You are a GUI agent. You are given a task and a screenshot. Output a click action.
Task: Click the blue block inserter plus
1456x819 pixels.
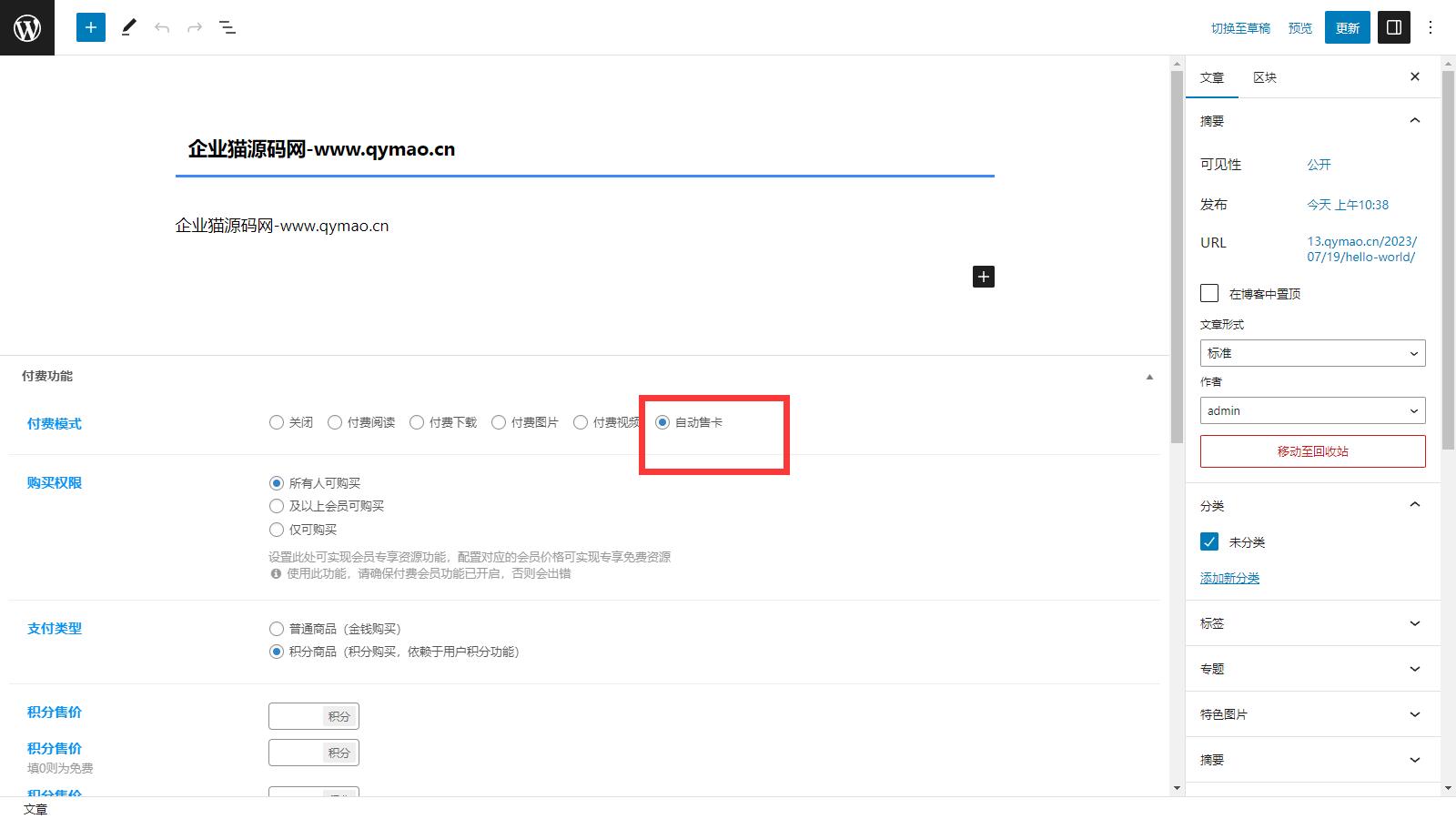tap(91, 27)
